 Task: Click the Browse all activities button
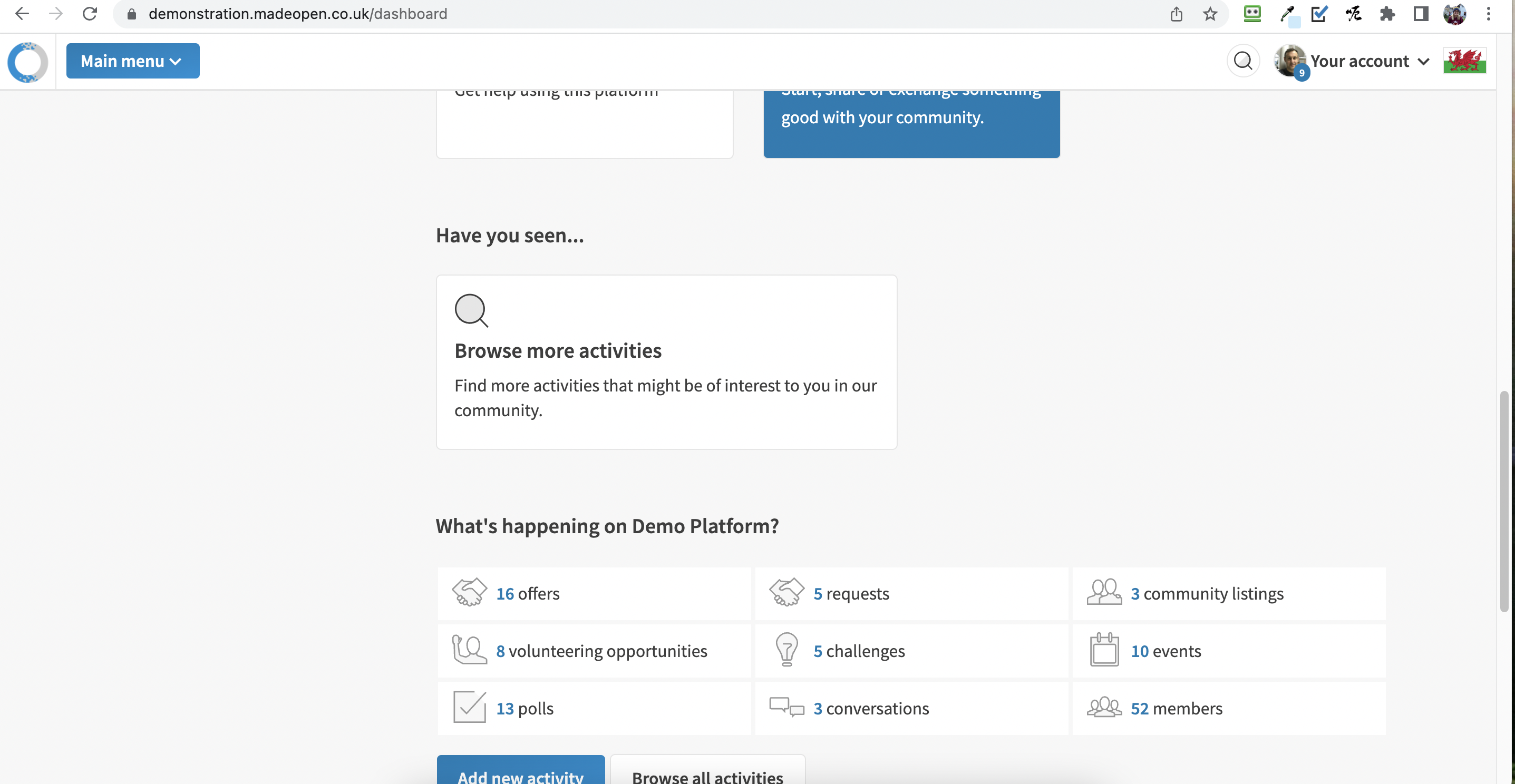pos(707,774)
